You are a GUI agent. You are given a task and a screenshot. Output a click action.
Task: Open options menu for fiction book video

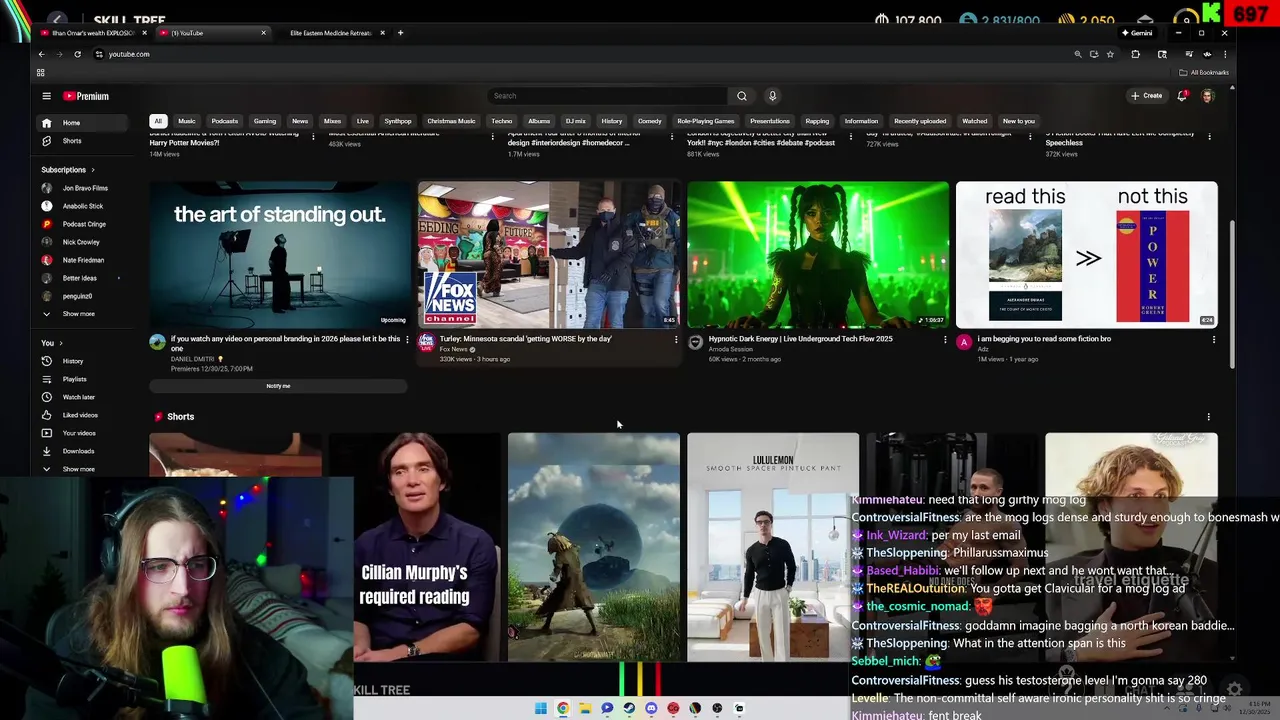click(x=1214, y=339)
